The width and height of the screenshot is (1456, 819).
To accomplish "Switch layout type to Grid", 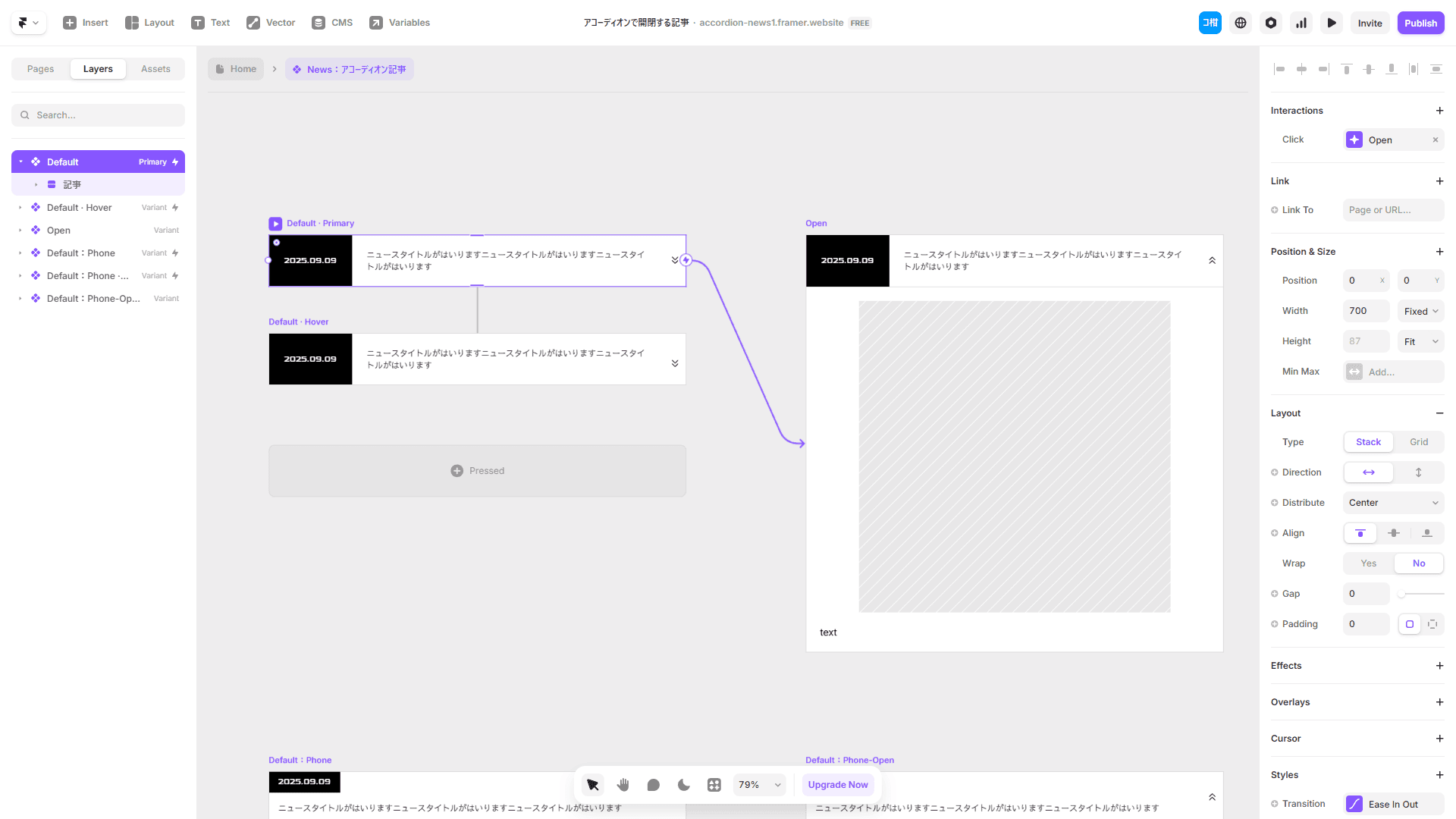I will (1418, 442).
